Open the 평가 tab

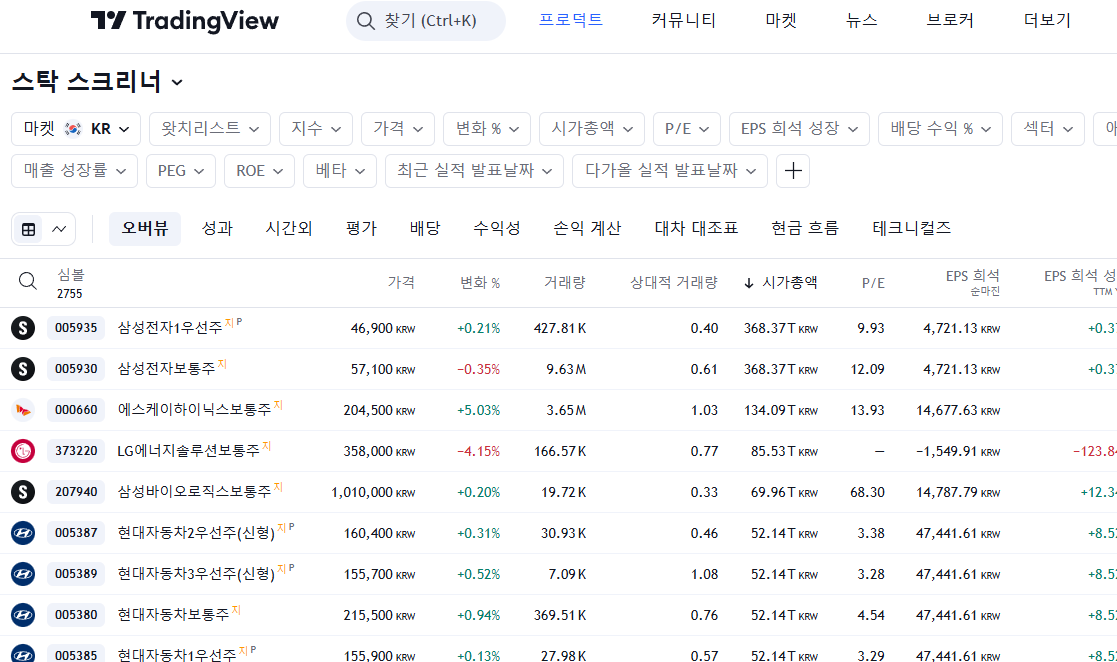click(x=361, y=229)
